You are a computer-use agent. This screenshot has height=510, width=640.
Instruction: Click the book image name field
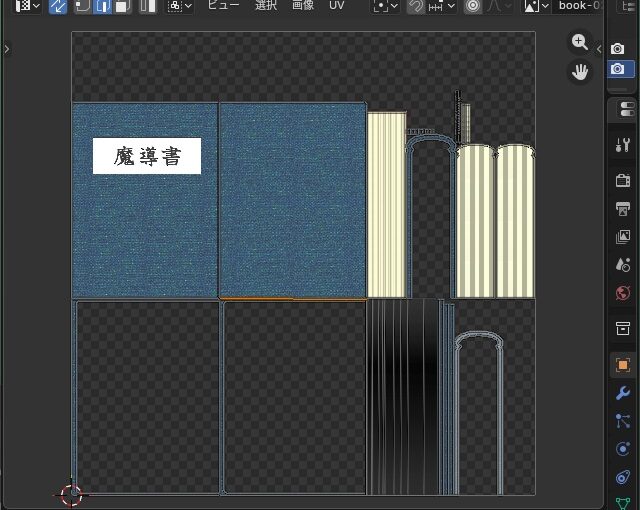click(x=578, y=6)
